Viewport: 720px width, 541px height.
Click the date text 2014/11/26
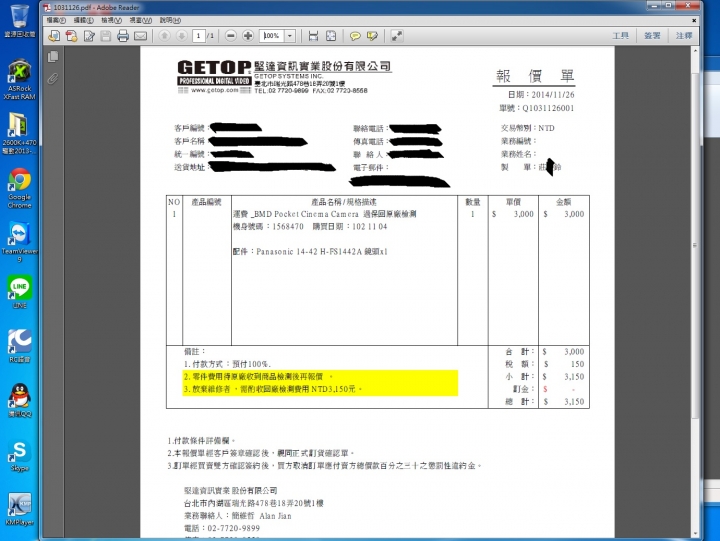552,95
